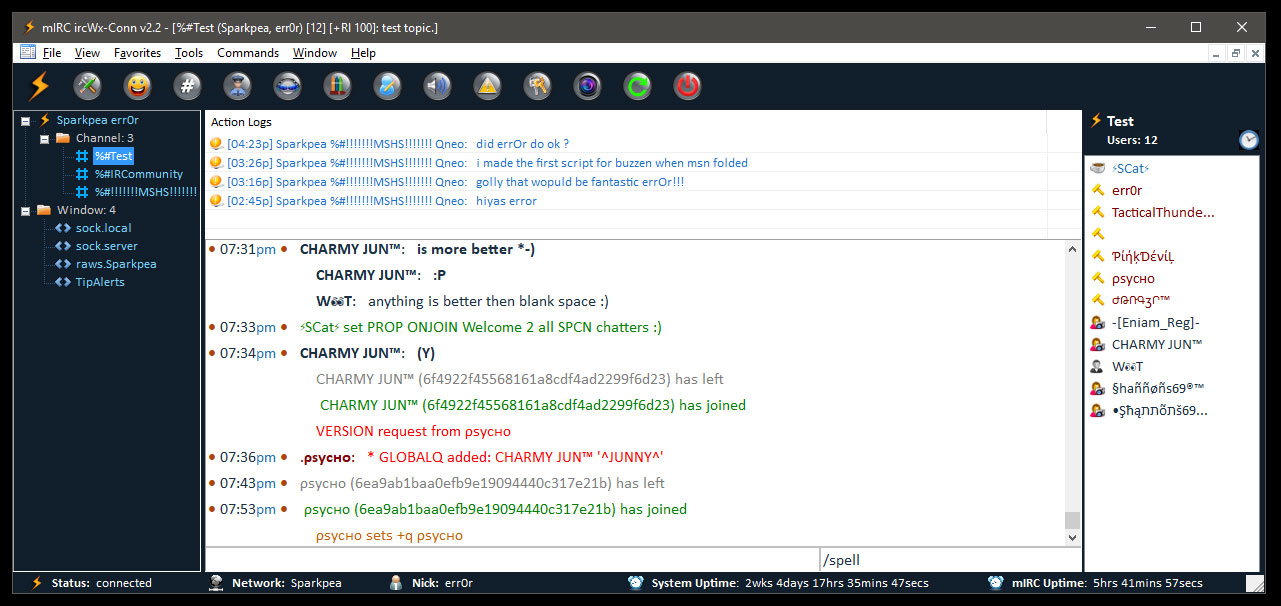Open the sock.local window entry

pos(104,228)
